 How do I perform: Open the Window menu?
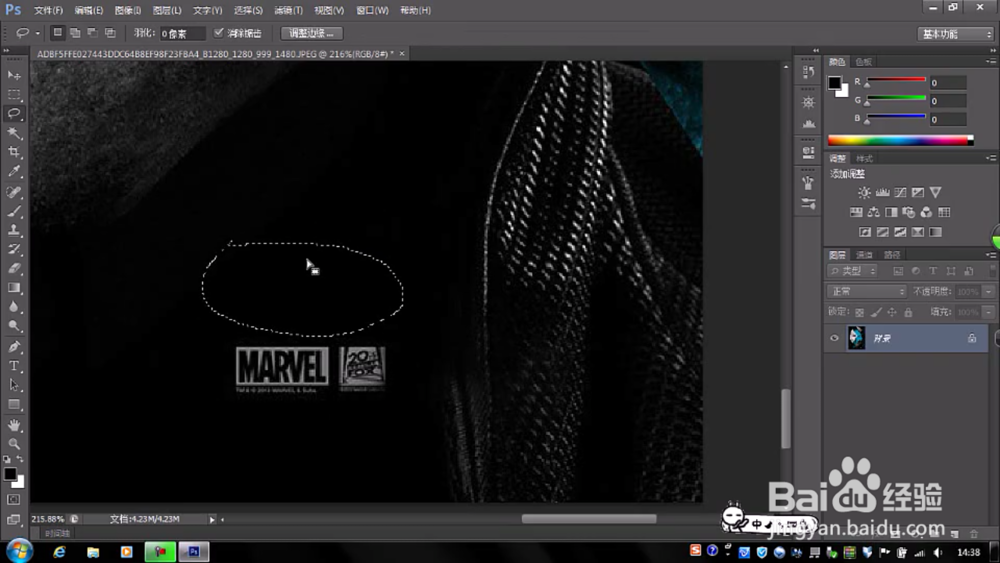click(x=372, y=10)
